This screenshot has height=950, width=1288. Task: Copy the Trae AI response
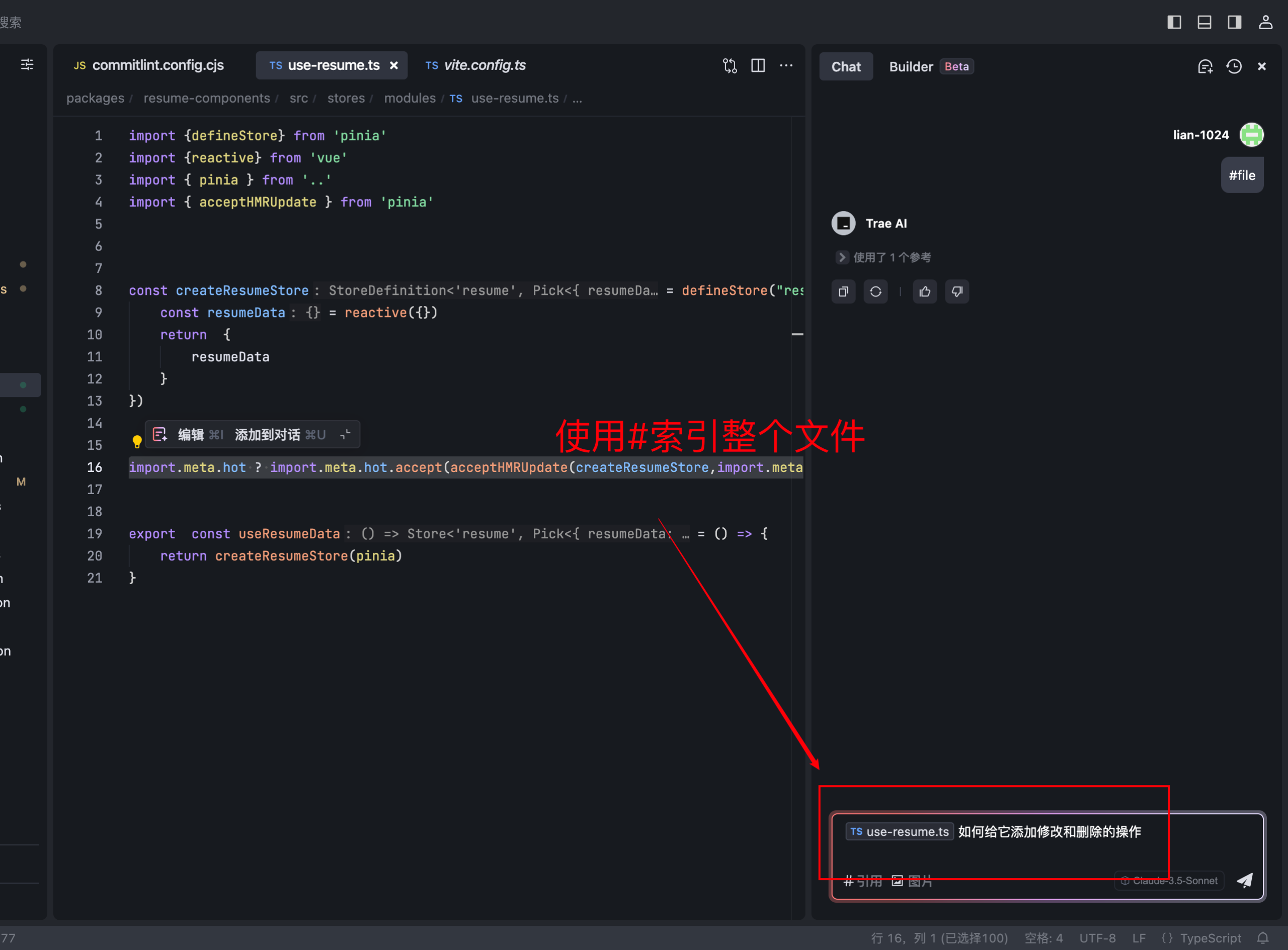(844, 291)
